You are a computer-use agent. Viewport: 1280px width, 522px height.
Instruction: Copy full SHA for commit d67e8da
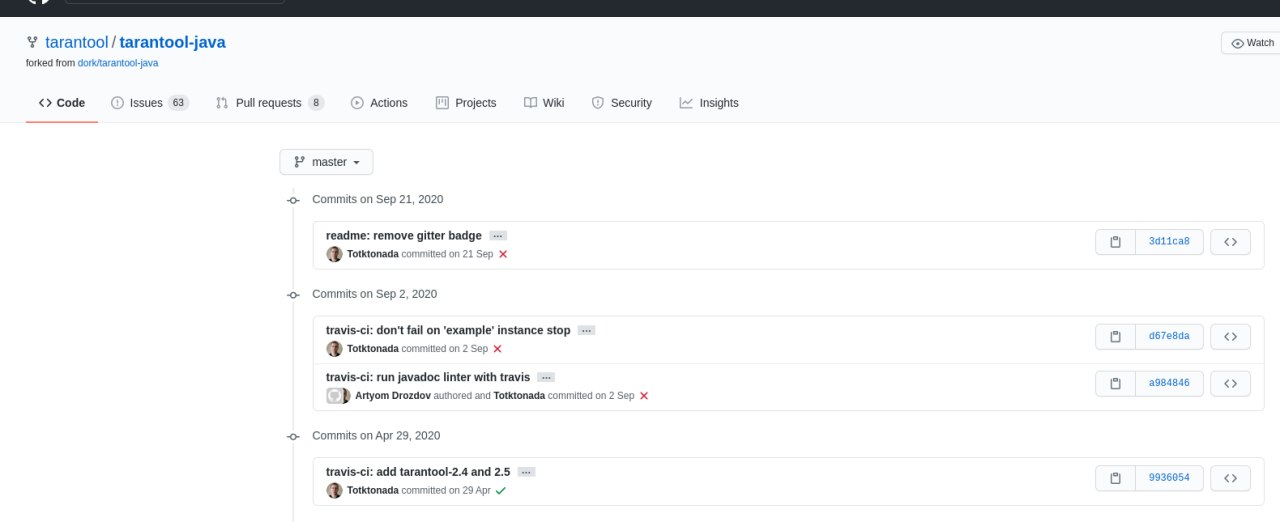[x=1115, y=337]
